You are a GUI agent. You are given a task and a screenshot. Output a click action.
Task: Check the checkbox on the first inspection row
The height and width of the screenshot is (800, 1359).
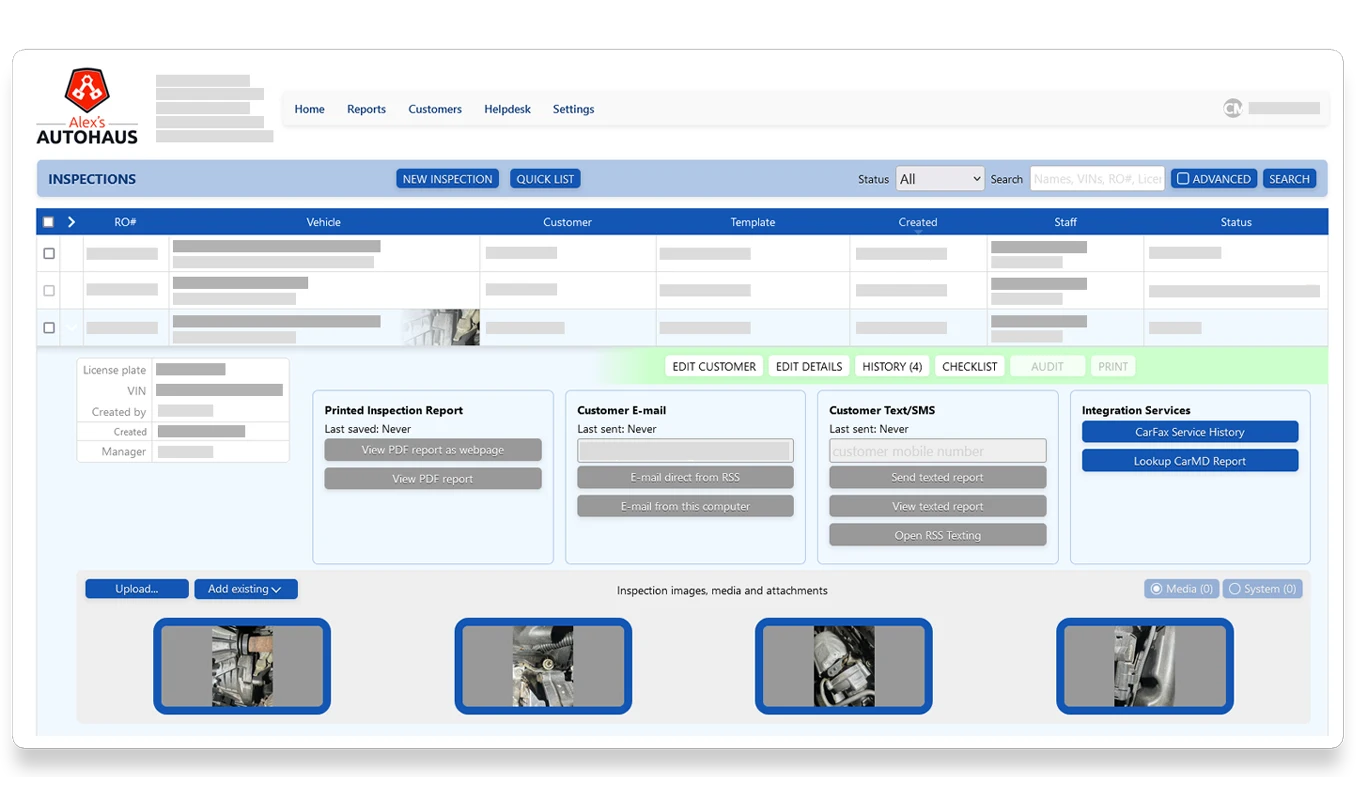[48, 253]
